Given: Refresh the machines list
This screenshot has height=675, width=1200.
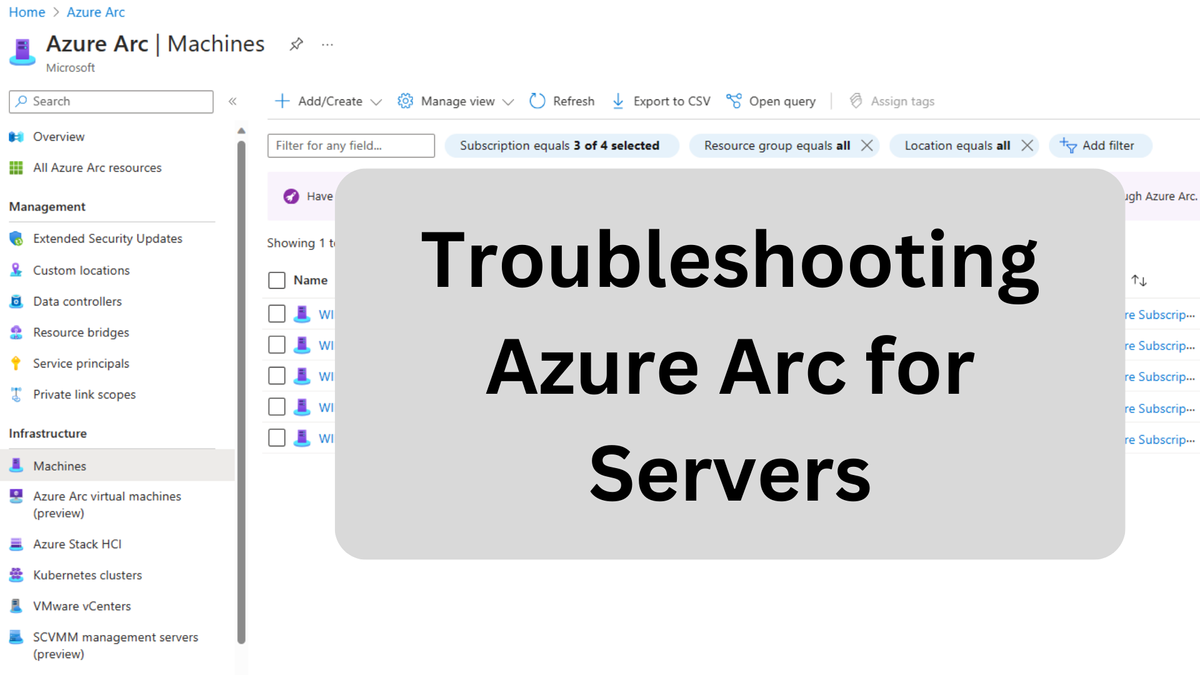Looking at the screenshot, I should point(562,101).
